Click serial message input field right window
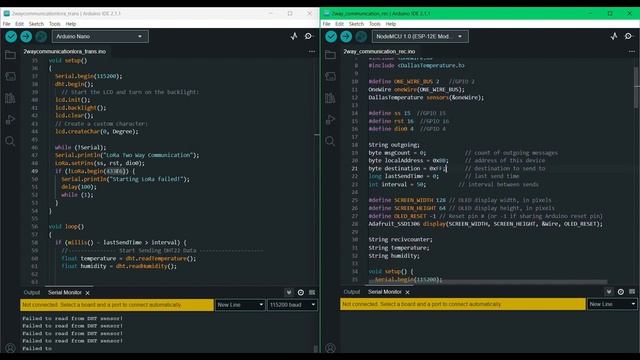Screen dimensions: 640x360 [x=463, y=304]
